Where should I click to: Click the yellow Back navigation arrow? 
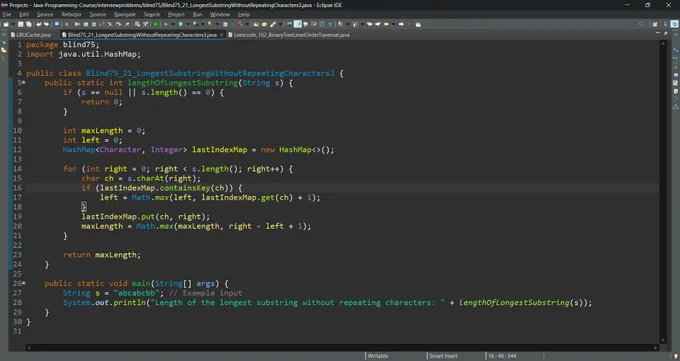[386, 24]
